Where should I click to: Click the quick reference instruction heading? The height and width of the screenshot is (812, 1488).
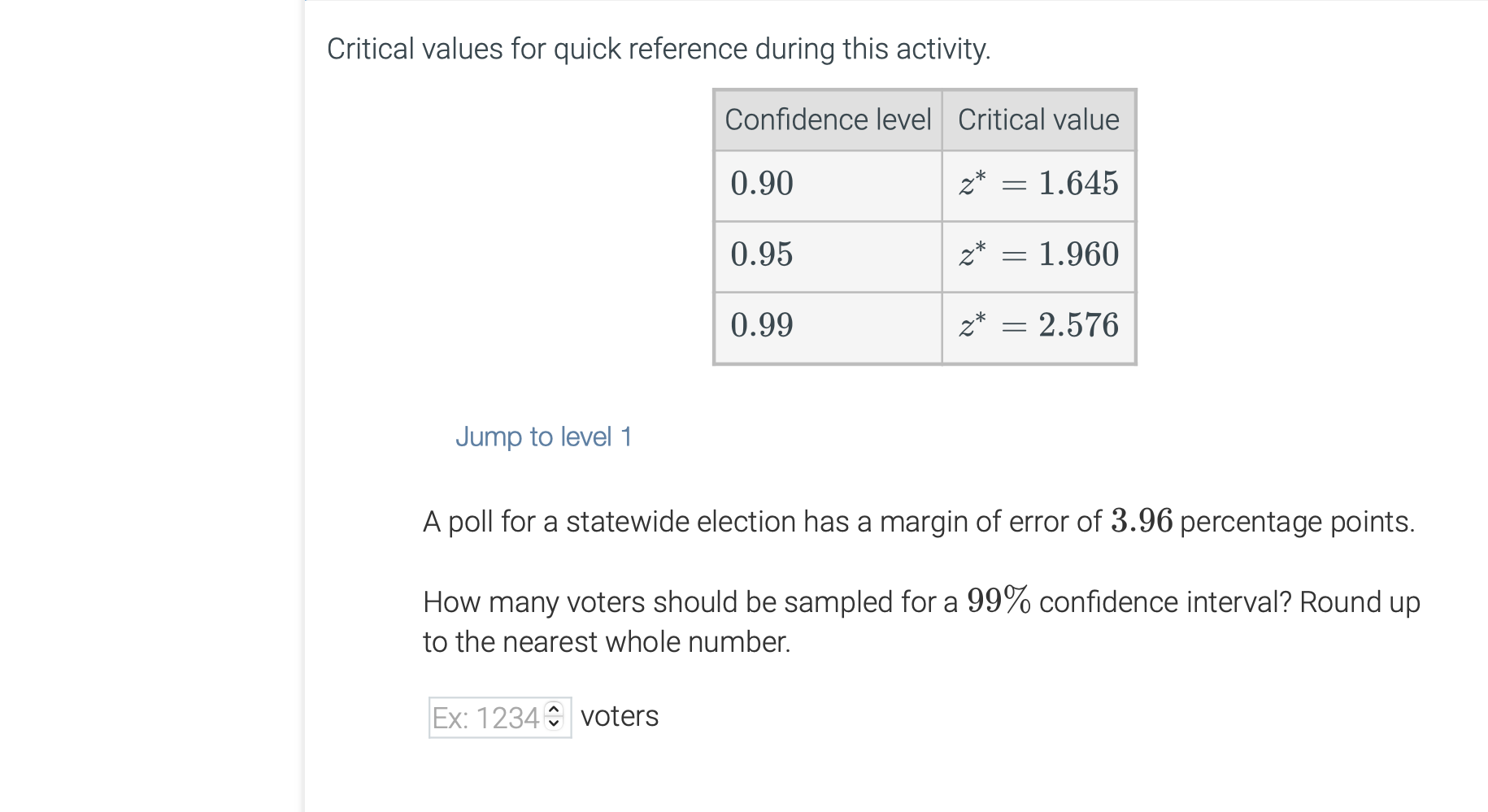pos(657,49)
